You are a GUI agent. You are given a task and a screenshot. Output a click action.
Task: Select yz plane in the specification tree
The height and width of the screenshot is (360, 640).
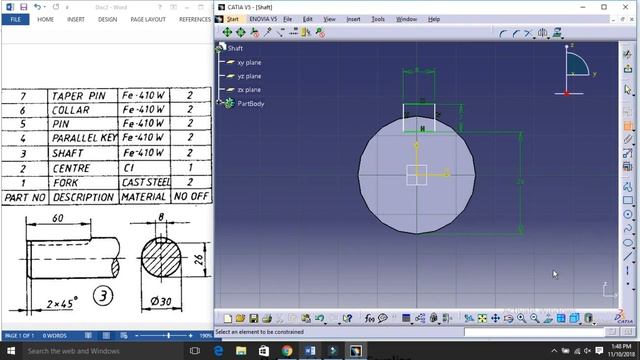point(249,76)
